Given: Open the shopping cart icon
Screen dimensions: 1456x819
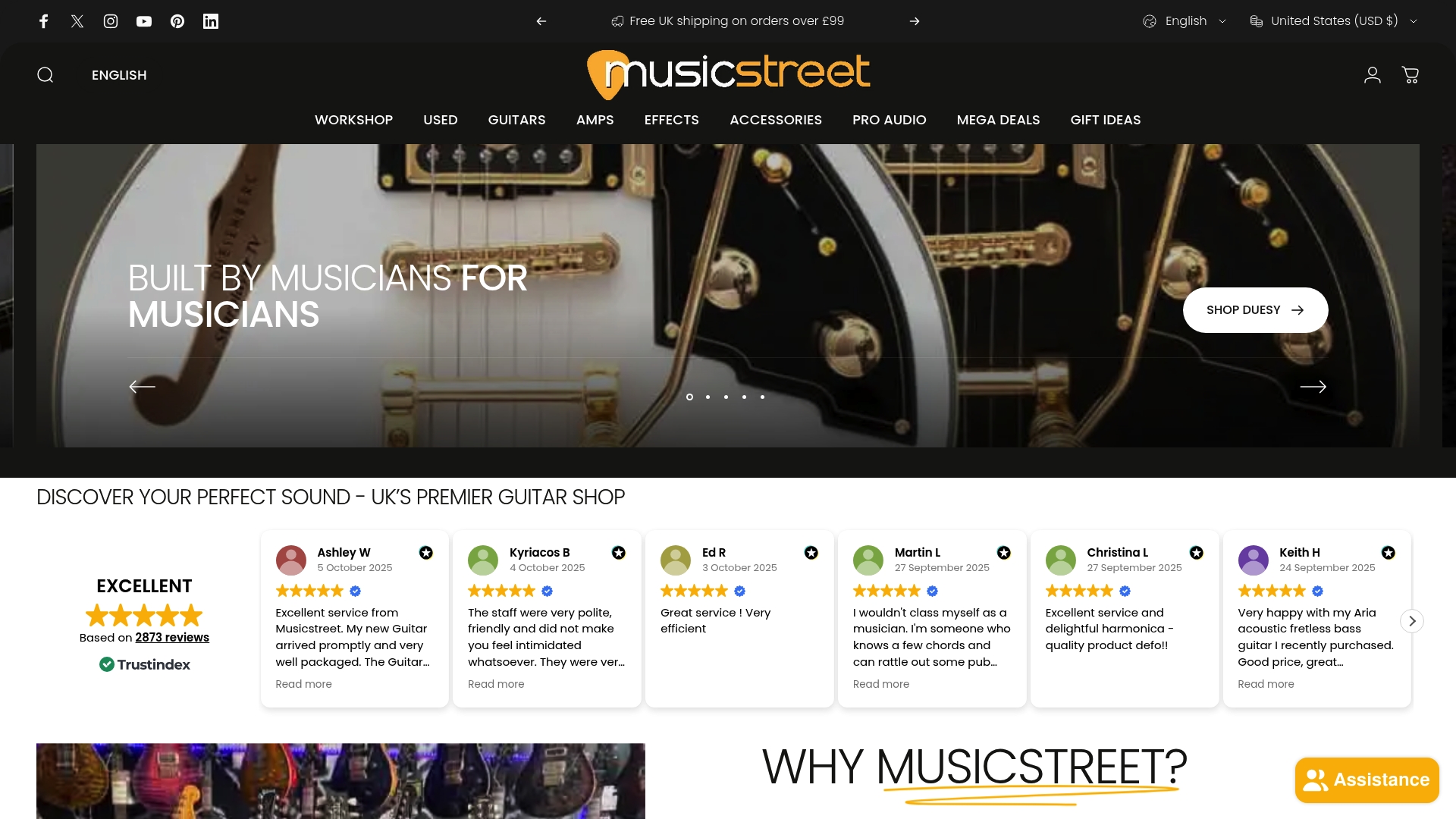Looking at the screenshot, I should 1410,75.
